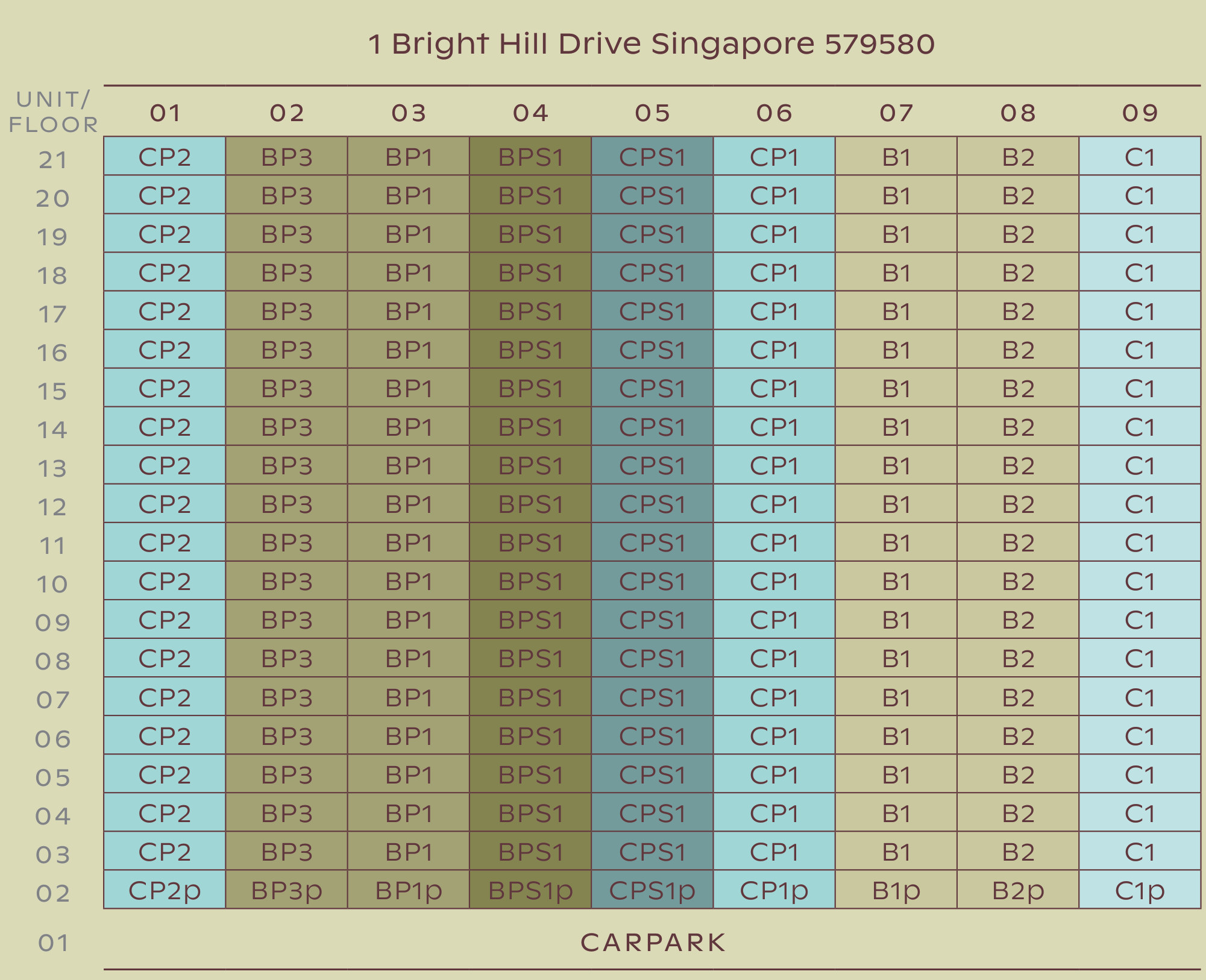Click the BP1 cell on floor 10
1206x980 pixels.
click(x=409, y=580)
